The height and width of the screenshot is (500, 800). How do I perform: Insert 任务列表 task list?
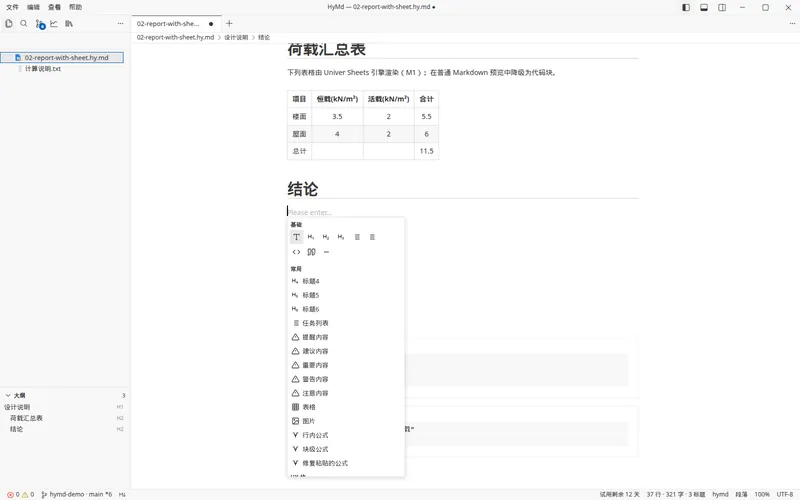[x=346, y=323]
